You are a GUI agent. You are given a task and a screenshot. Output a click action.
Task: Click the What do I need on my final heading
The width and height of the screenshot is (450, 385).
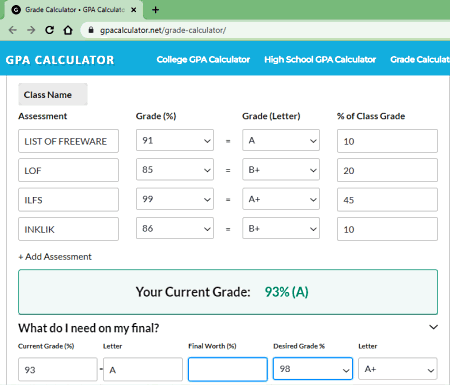click(x=89, y=328)
